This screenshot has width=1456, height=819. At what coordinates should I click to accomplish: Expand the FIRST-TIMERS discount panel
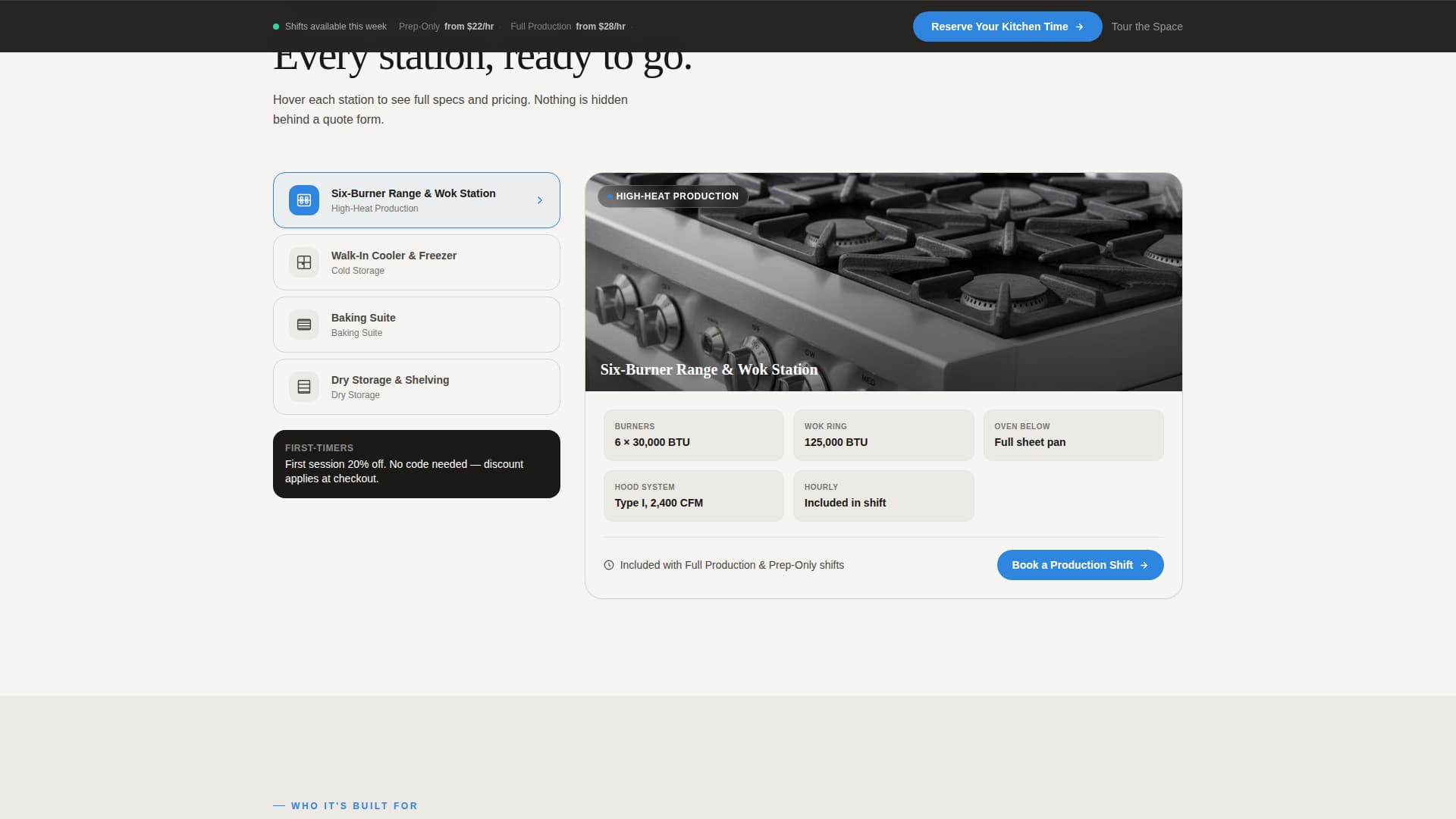pos(416,463)
